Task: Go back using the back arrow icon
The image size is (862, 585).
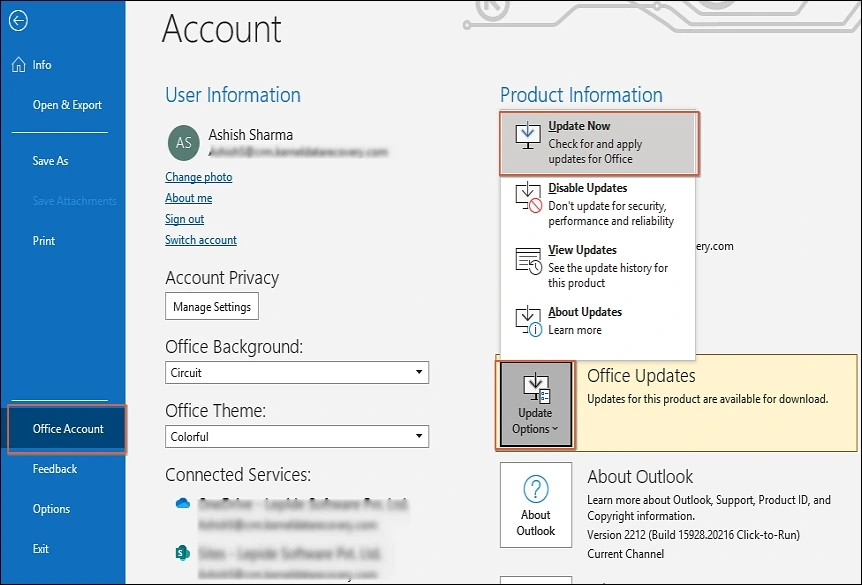Action: click(x=18, y=21)
